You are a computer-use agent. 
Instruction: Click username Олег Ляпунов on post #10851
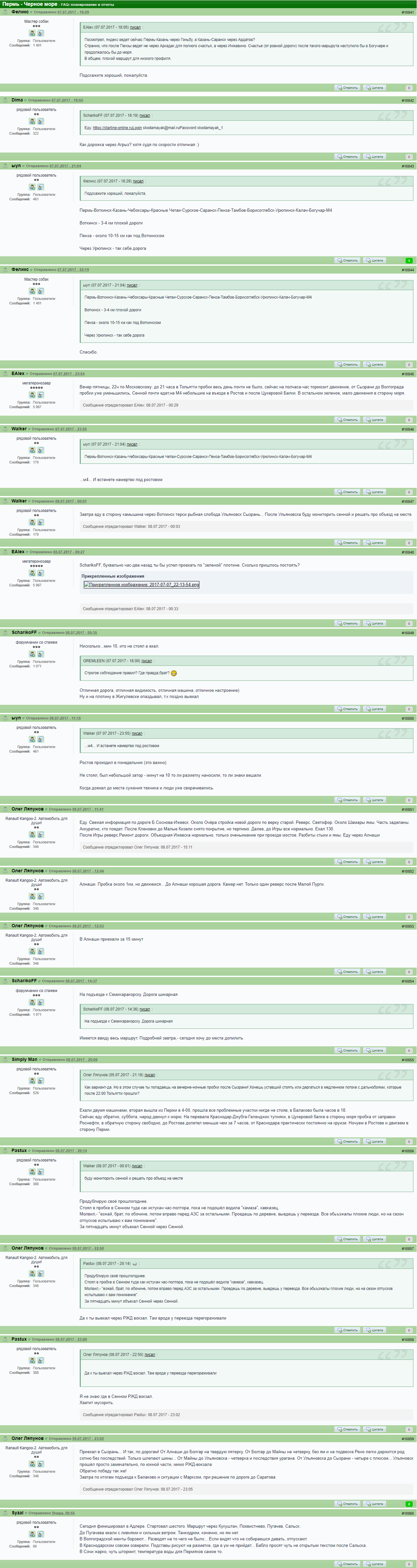27,809
